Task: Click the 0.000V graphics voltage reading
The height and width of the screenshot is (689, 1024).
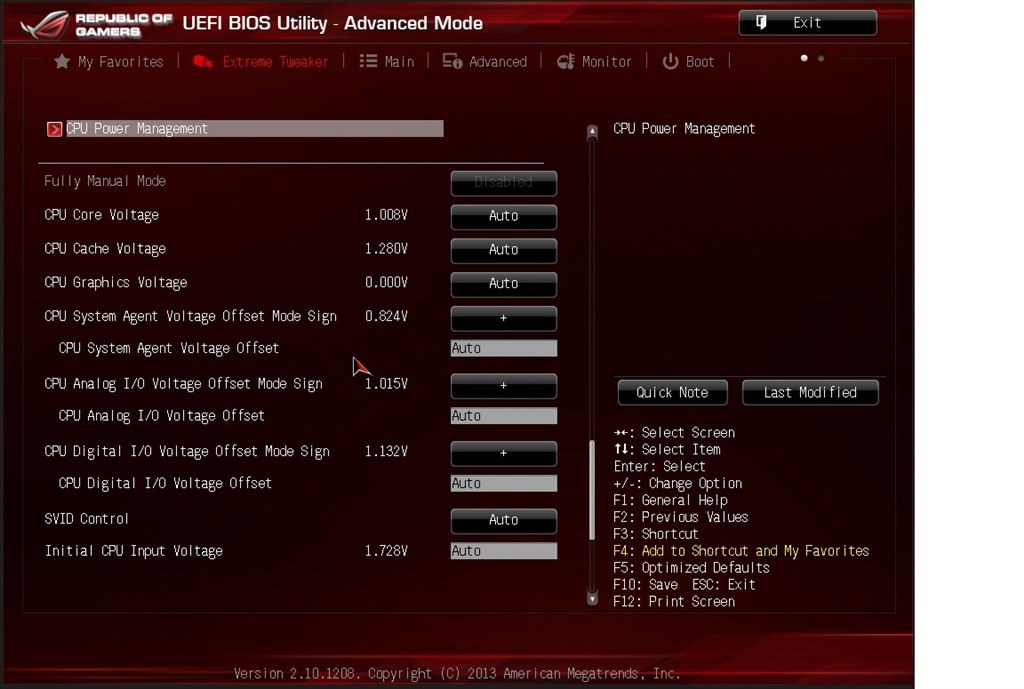Action: pyautogui.click(x=386, y=283)
